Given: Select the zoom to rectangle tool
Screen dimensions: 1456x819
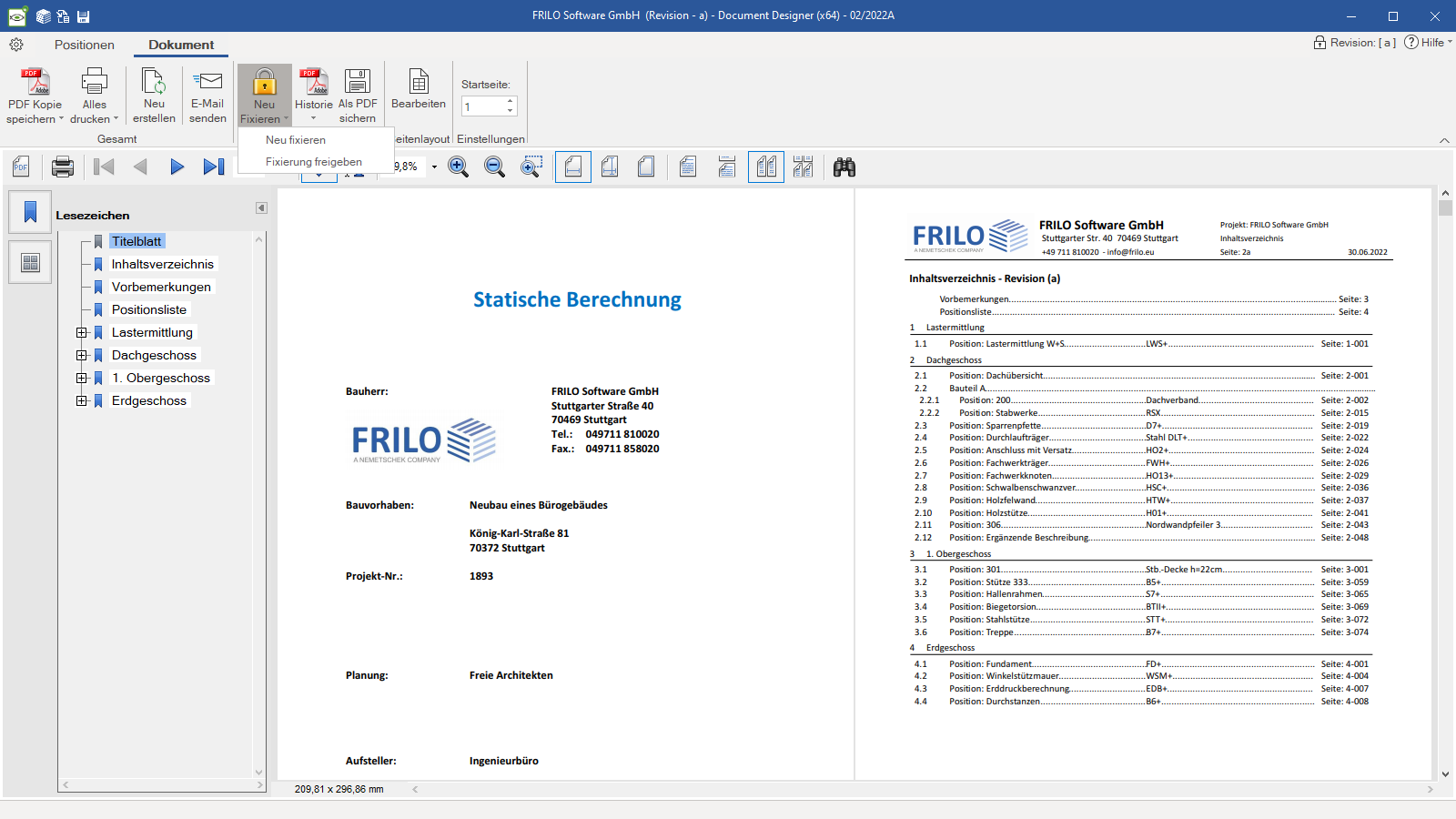Looking at the screenshot, I should [531, 167].
